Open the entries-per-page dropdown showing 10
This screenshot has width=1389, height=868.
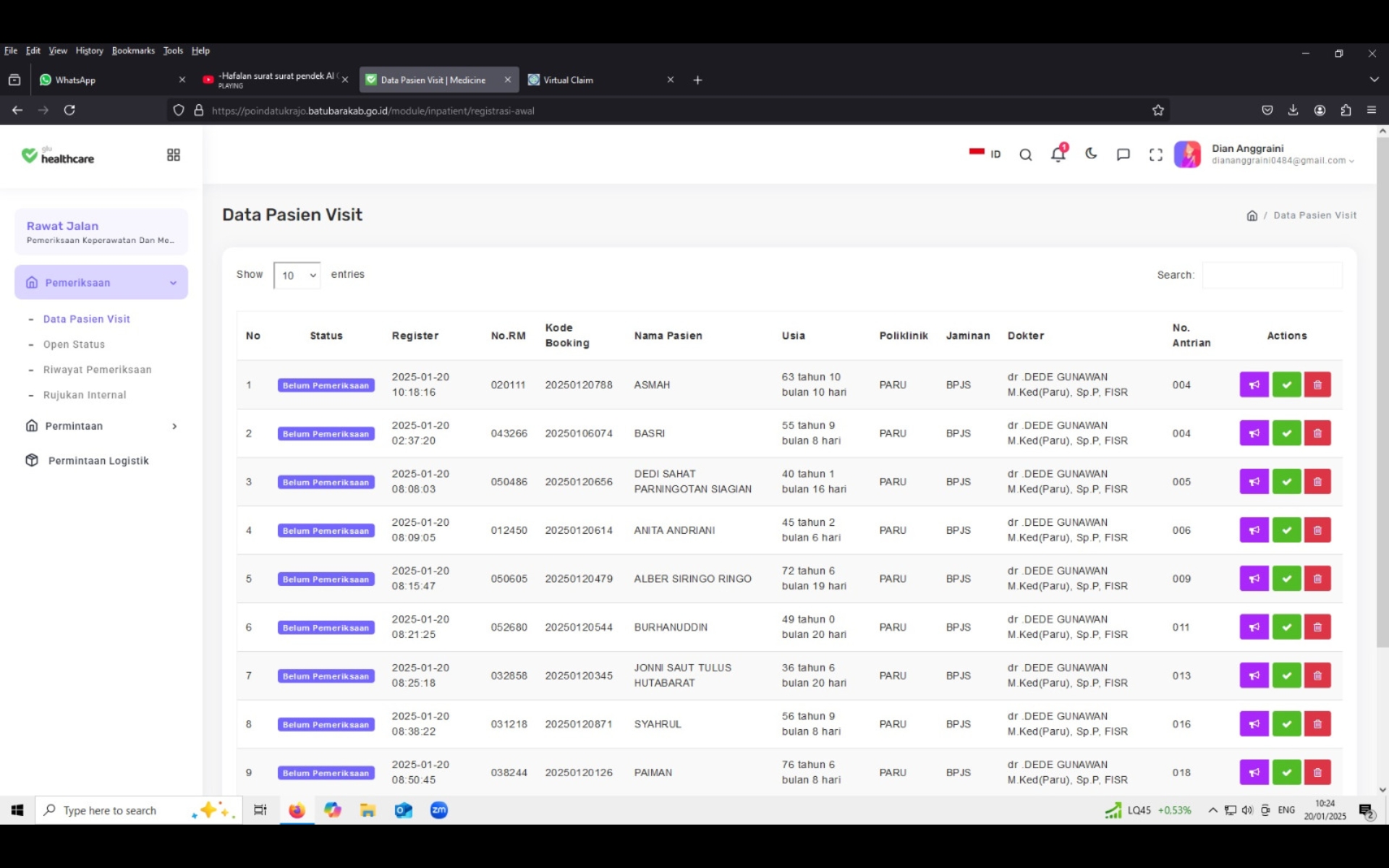297,276
